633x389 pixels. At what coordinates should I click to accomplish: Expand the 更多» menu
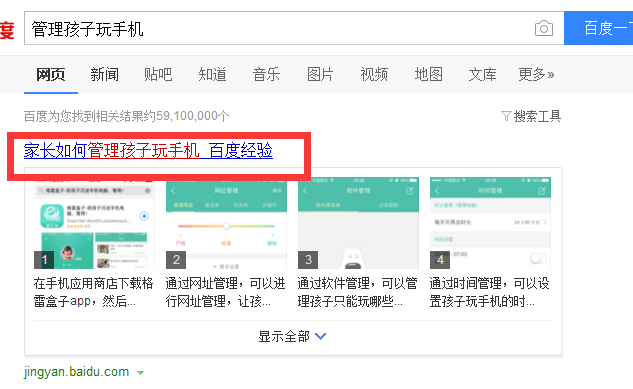click(x=537, y=75)
